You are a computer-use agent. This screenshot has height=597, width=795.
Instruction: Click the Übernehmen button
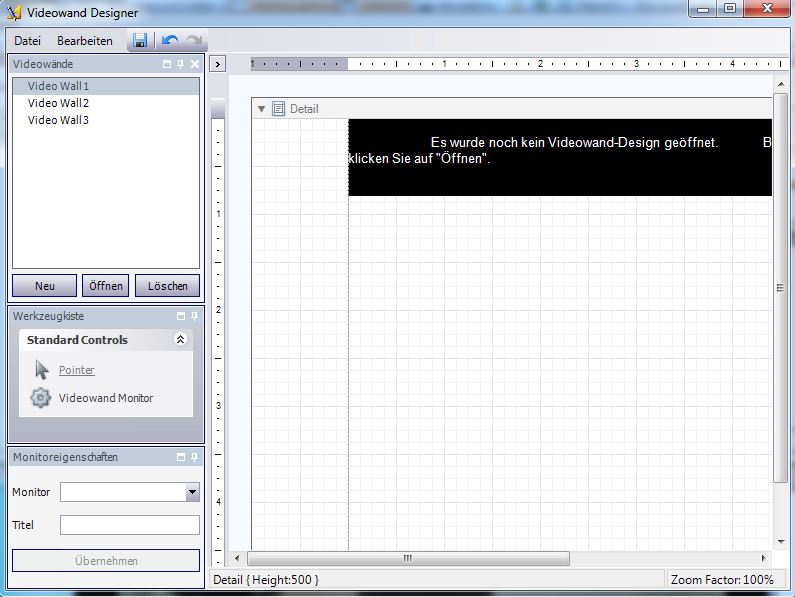coord(106,560)
